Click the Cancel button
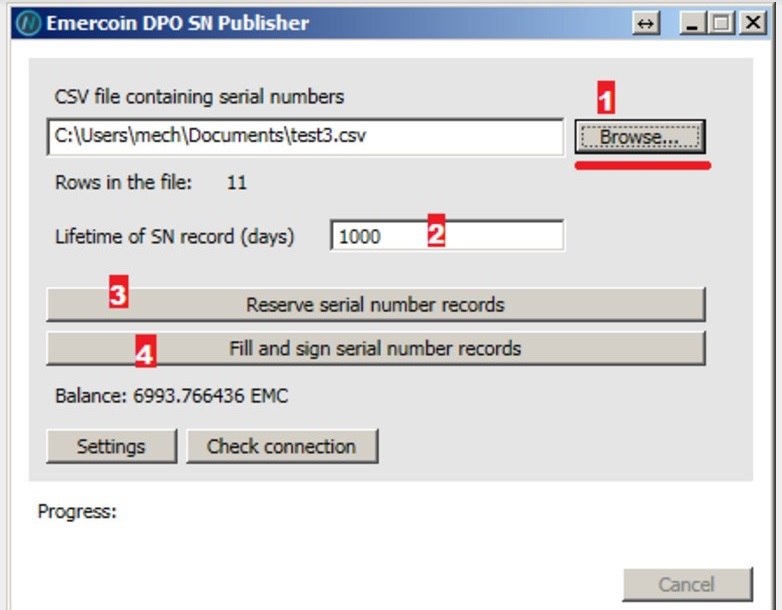The image size is (782, 610). [x=687, y=584]
